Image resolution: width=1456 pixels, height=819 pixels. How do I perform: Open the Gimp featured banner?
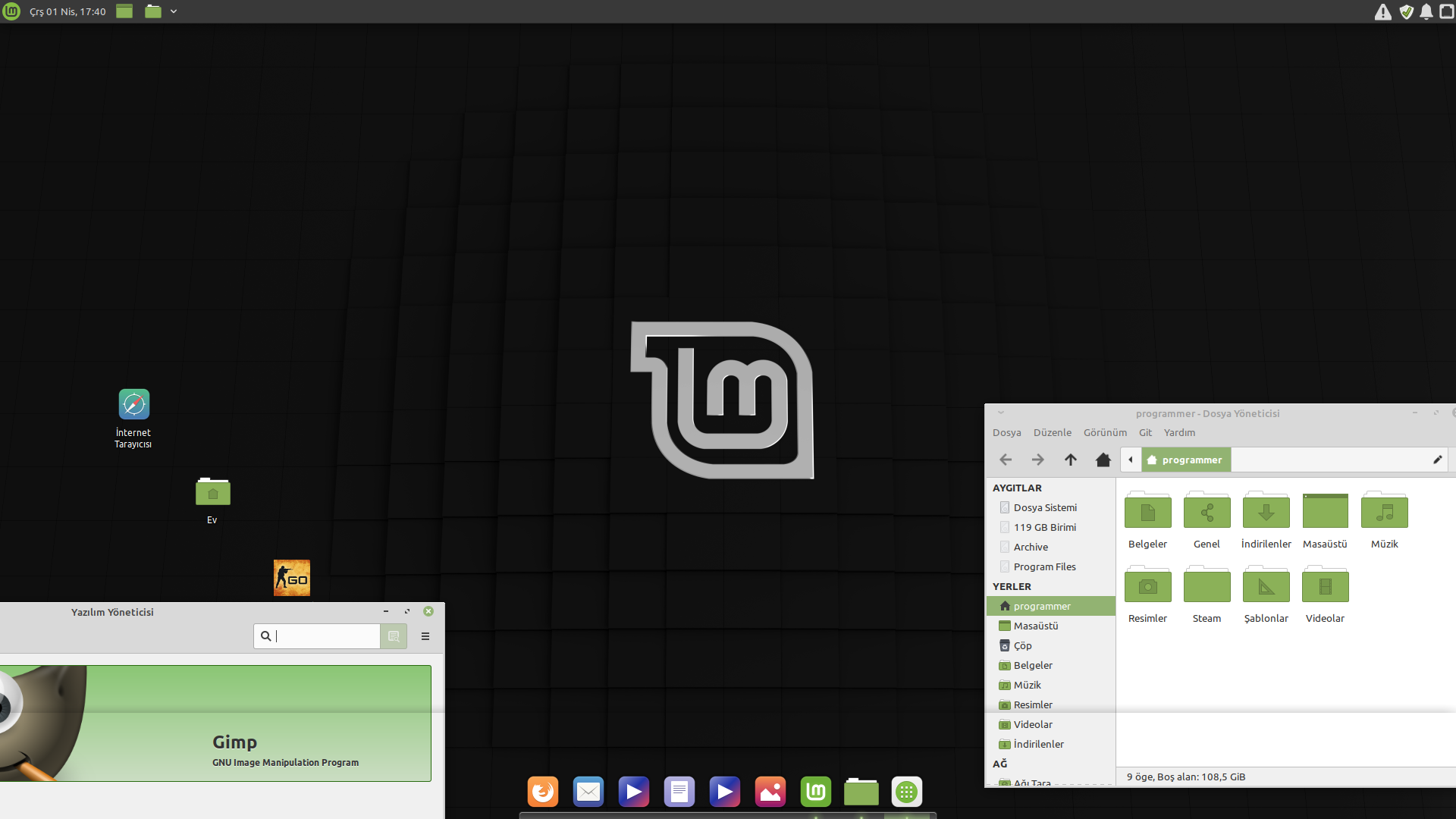click(x=215, y=723)
